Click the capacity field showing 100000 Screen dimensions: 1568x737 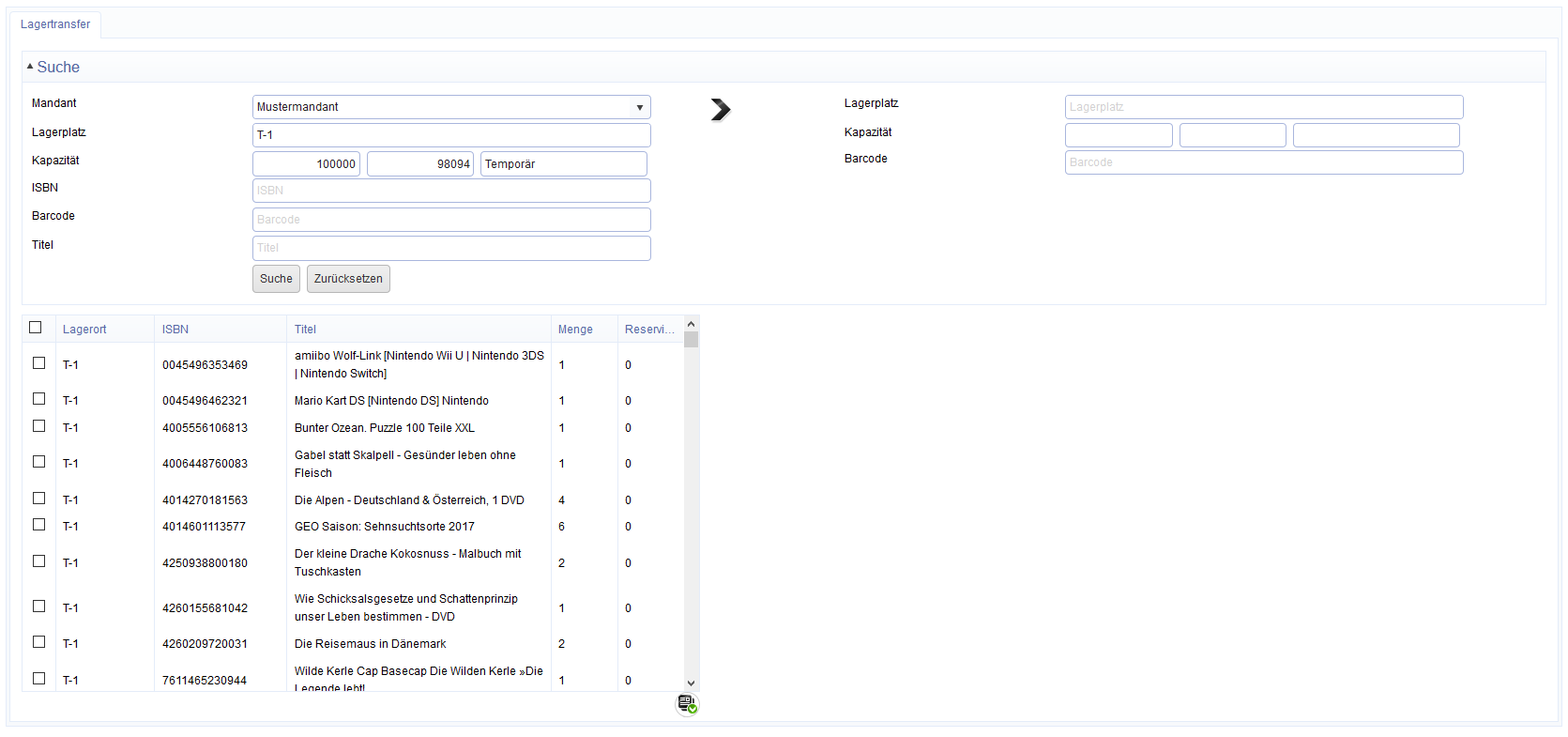click(x=306, y=164)
